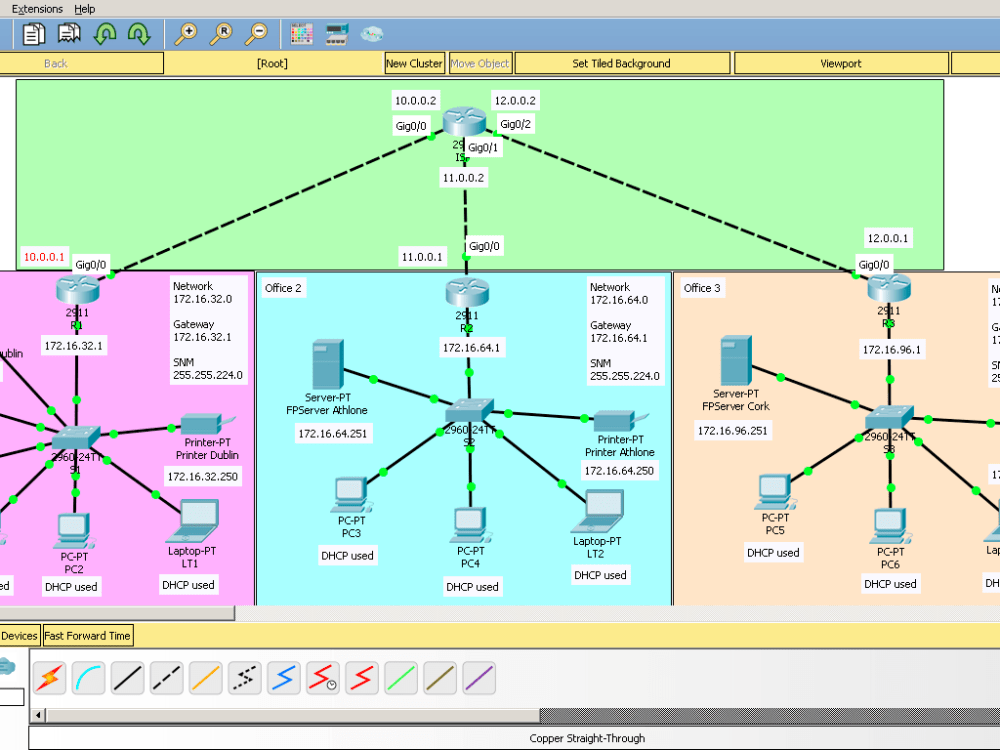The height and width of the screenshot is (750, 1000).
Task: Click the green Undo arrow
Action: point(105,33)
